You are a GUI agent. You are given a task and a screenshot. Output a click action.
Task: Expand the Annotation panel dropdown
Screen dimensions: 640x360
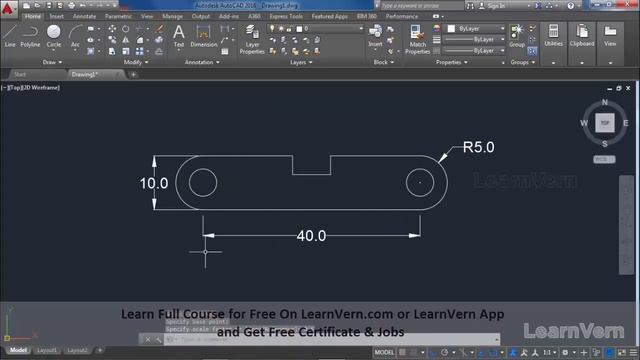pyautogui.click(x=202, y=62)
